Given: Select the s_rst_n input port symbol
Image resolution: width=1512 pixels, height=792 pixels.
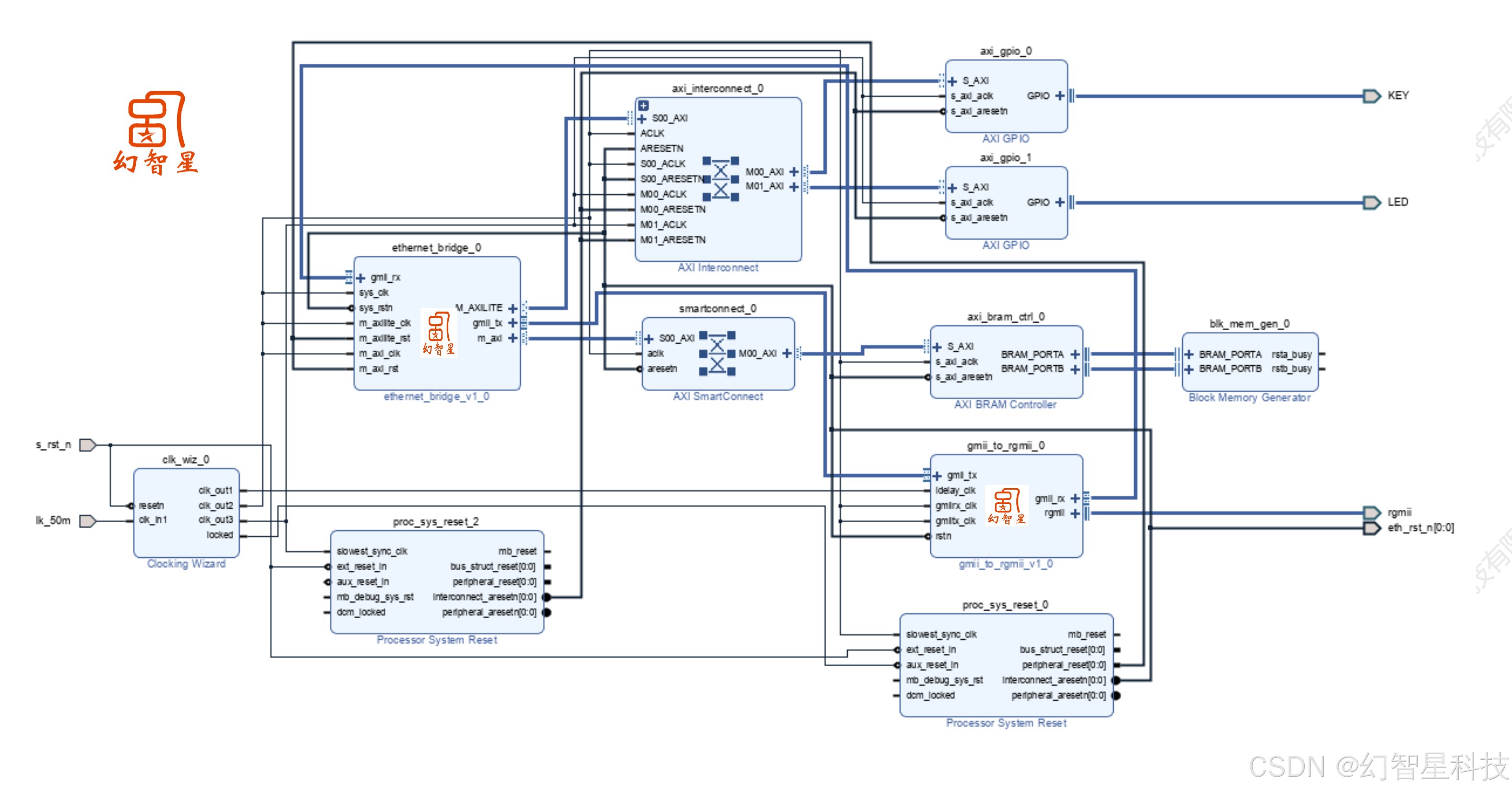Looking at the screenshot, I should point(87,445).
